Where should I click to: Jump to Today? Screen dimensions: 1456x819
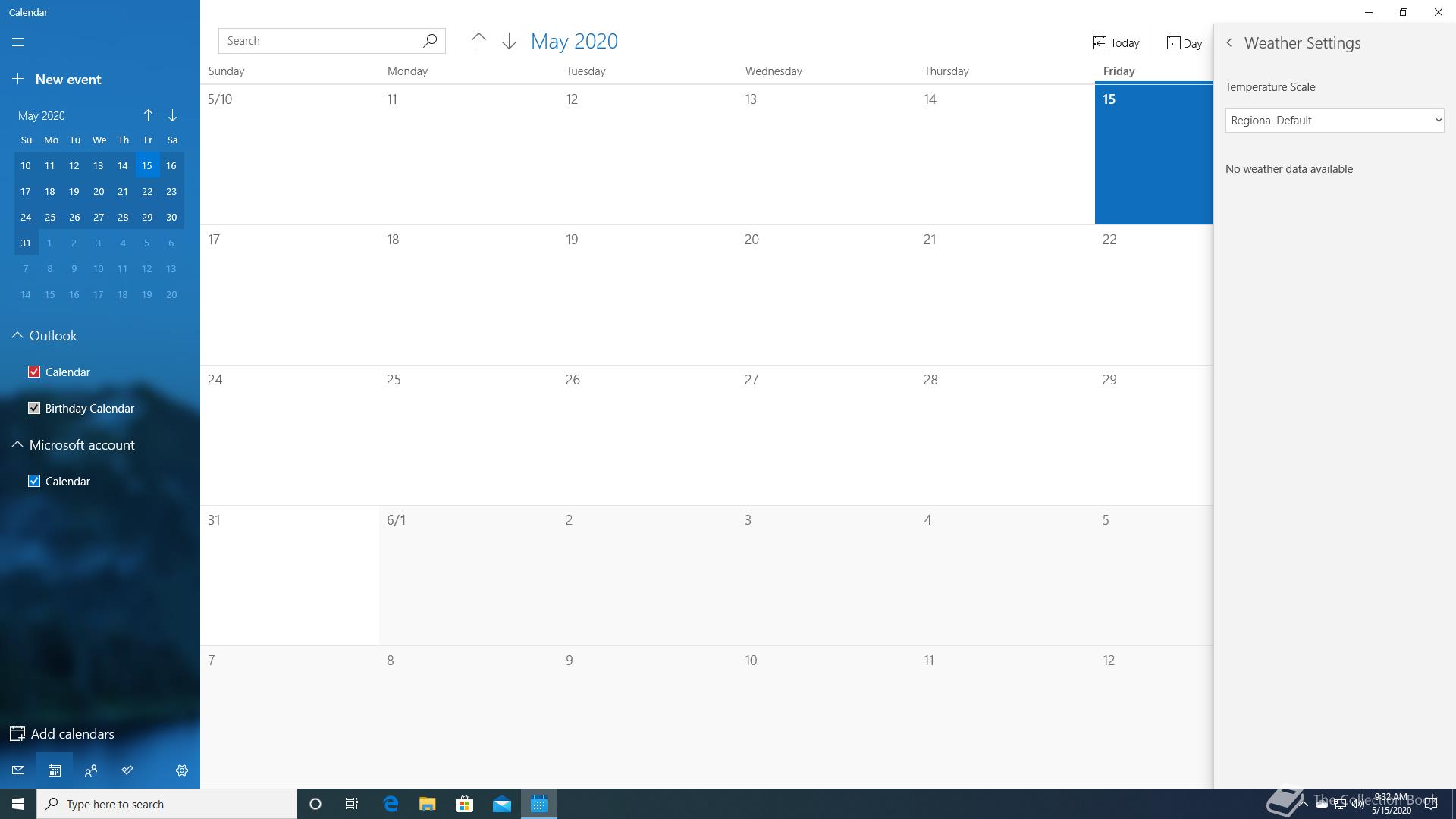tap(1116, 43)
